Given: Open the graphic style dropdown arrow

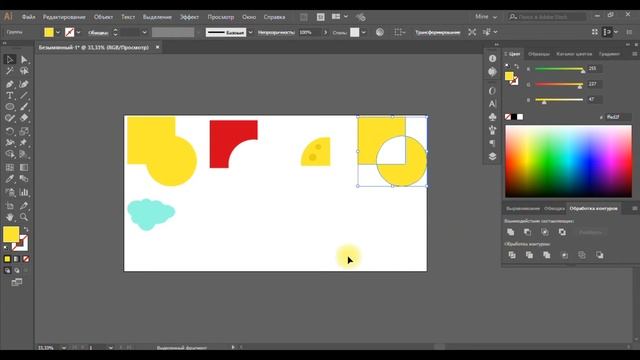Looking at the screenshot, I should tap(364, 32).
